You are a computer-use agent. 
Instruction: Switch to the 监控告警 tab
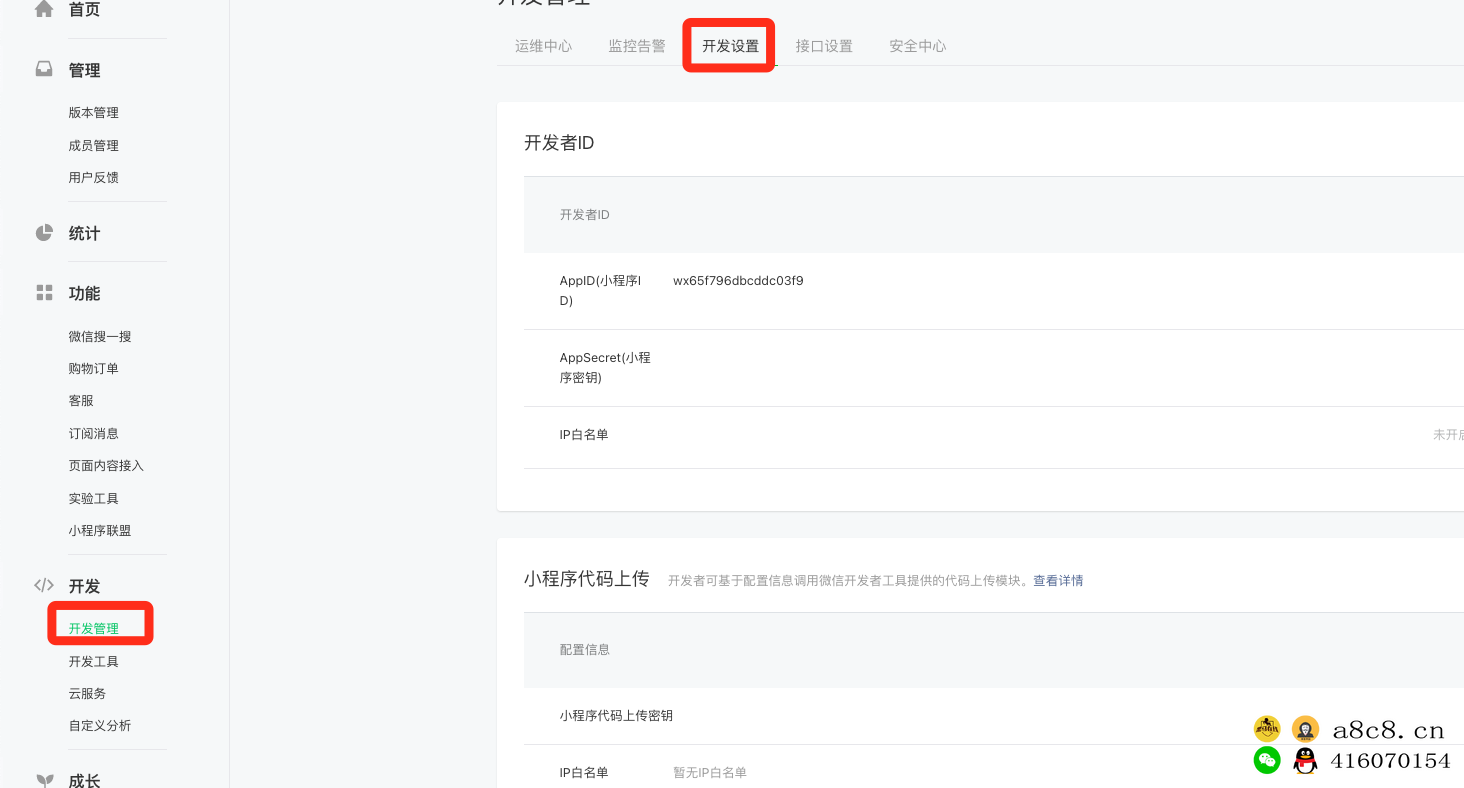pos(637,46)
